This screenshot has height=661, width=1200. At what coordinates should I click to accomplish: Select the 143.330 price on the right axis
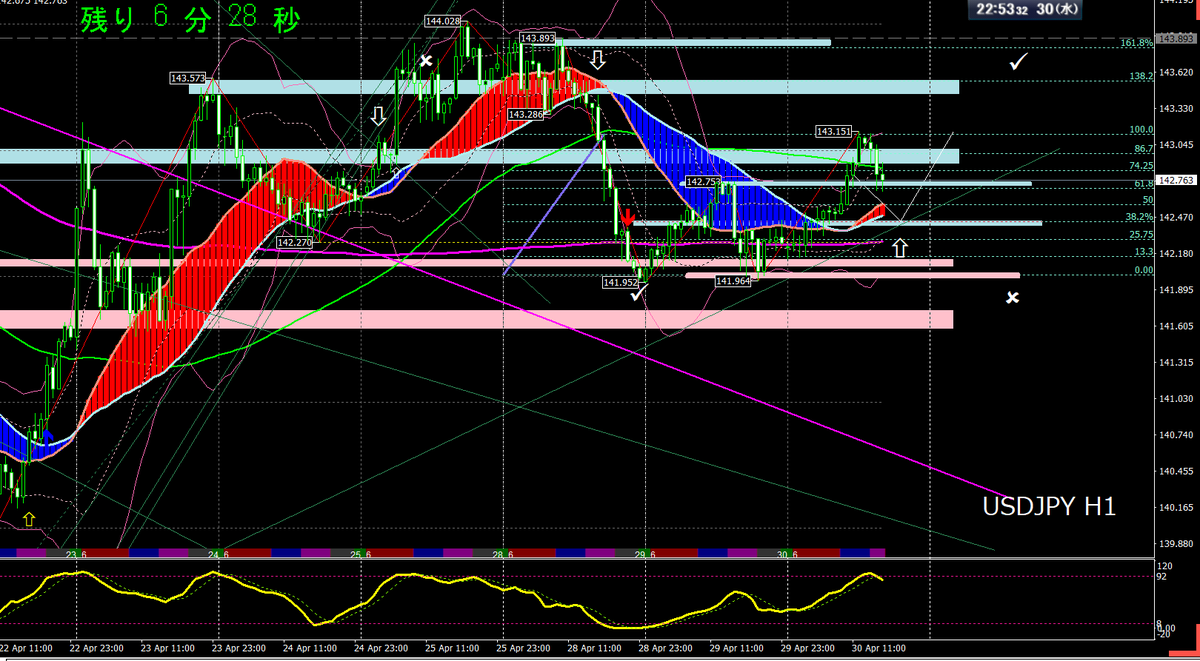pos(1178,108)
